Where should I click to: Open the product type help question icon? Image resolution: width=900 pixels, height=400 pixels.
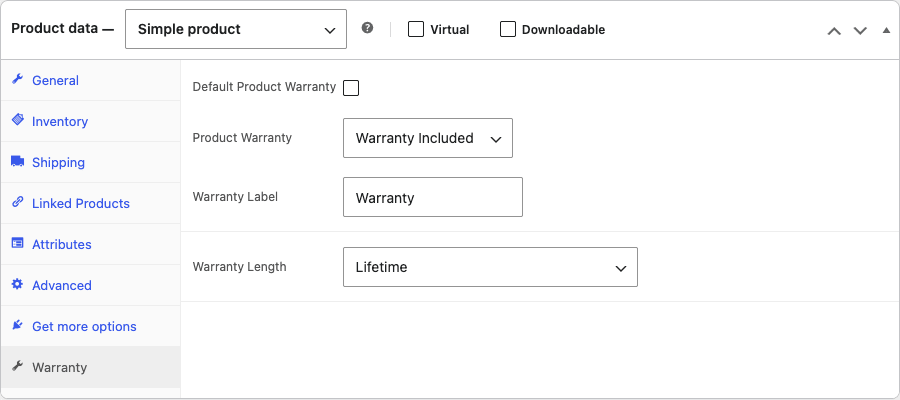[x=367, y=28]
